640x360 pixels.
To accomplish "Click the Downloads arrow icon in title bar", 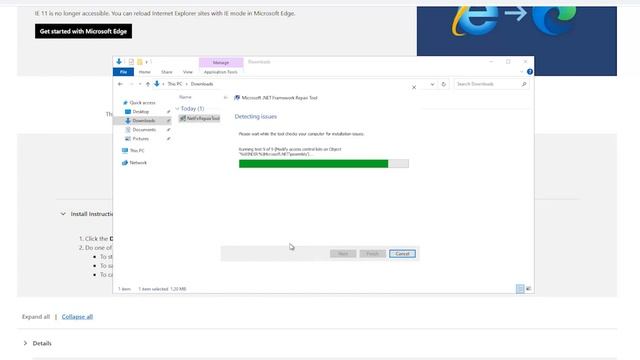I will coord(119,62).
